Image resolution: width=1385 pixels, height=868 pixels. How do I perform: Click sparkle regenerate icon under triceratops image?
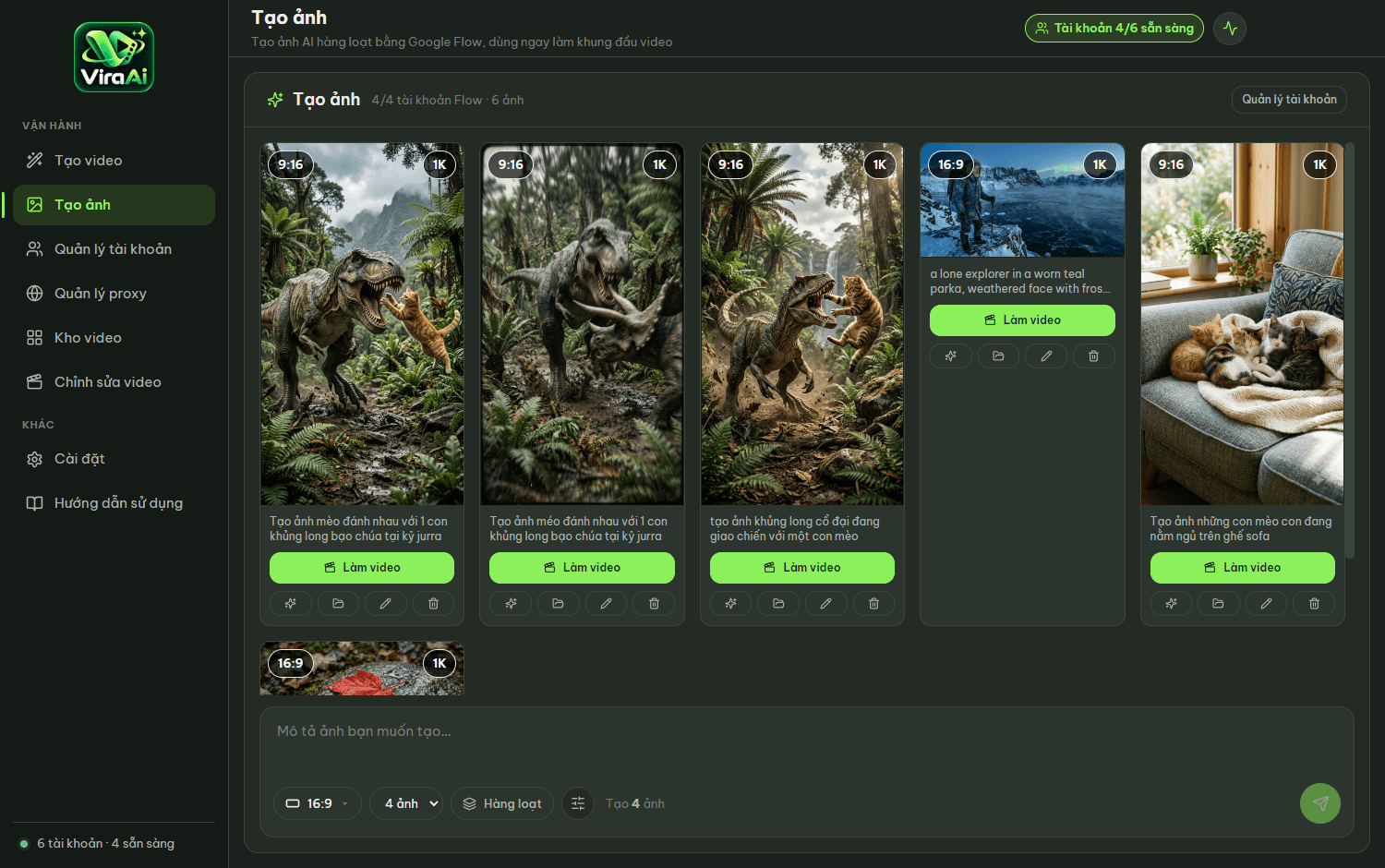(x=511, y=604)
